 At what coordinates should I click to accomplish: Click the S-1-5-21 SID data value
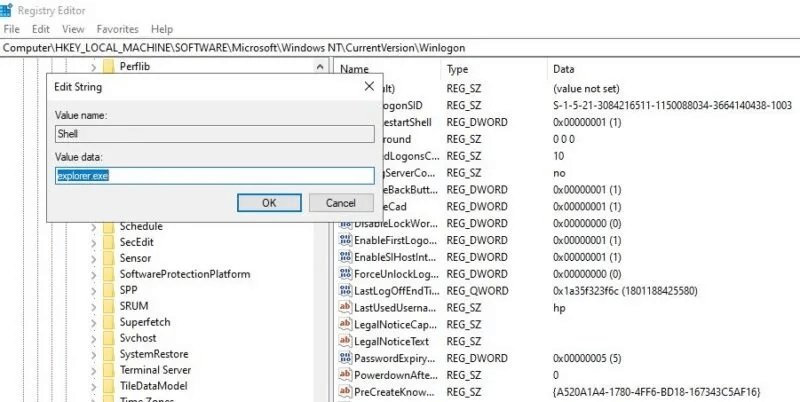tap(672, 106)
